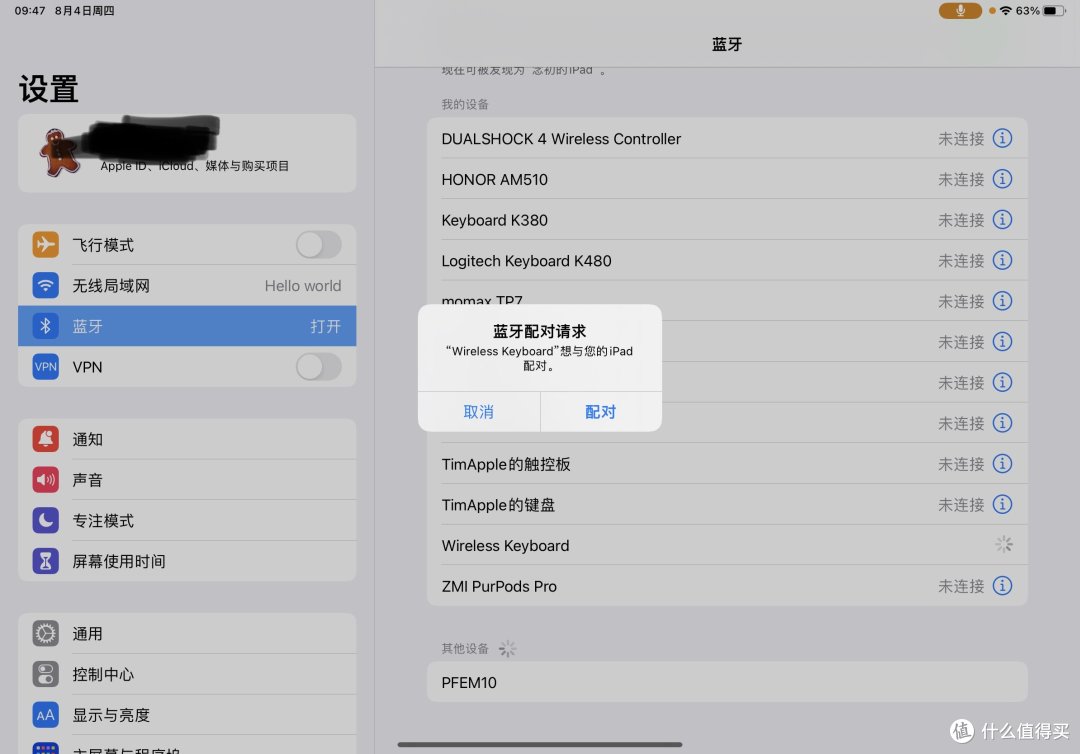Image resolution: width=1080 pixels, height=754 pixels.
Task: Toggle the Airplane Mode switch
Action: [318, 245]
